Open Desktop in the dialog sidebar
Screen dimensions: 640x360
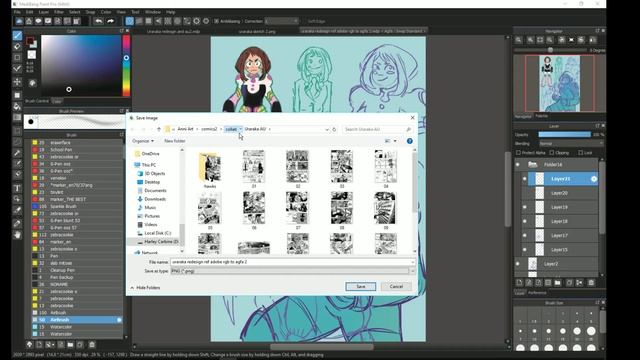pos(152,182)
